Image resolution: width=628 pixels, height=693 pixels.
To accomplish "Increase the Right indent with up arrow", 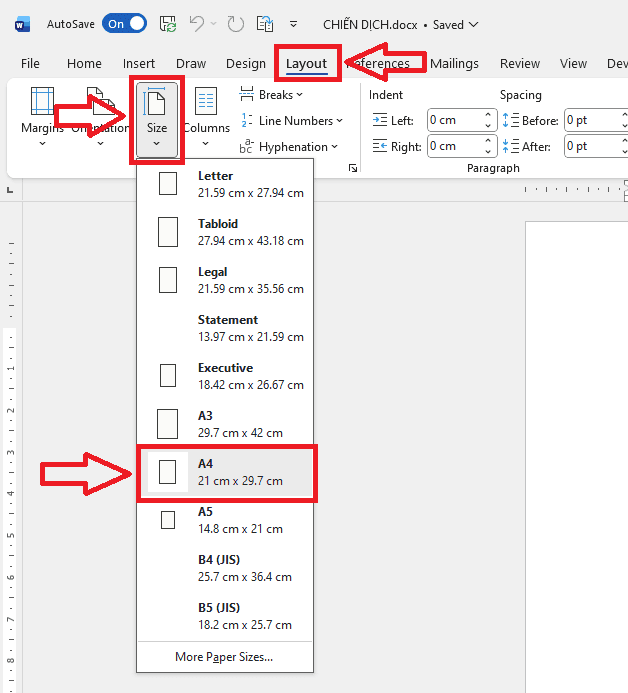I will (488, 142).
